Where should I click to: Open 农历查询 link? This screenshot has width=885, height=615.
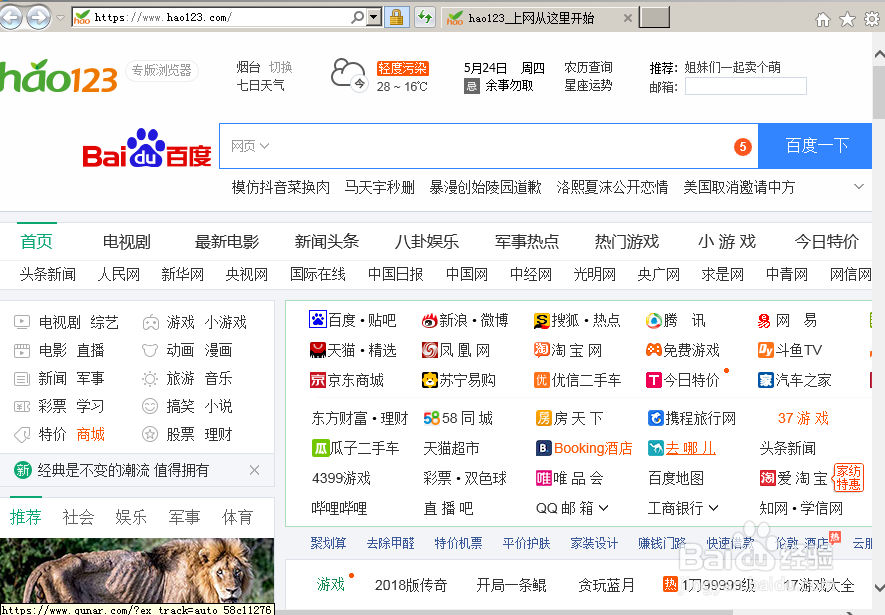[588, 68]
